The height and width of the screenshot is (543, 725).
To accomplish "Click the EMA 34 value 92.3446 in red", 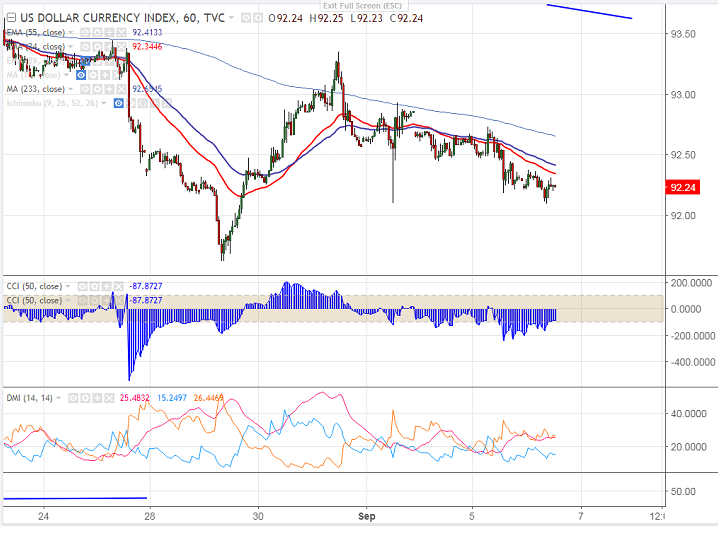I will coord(147,47).
